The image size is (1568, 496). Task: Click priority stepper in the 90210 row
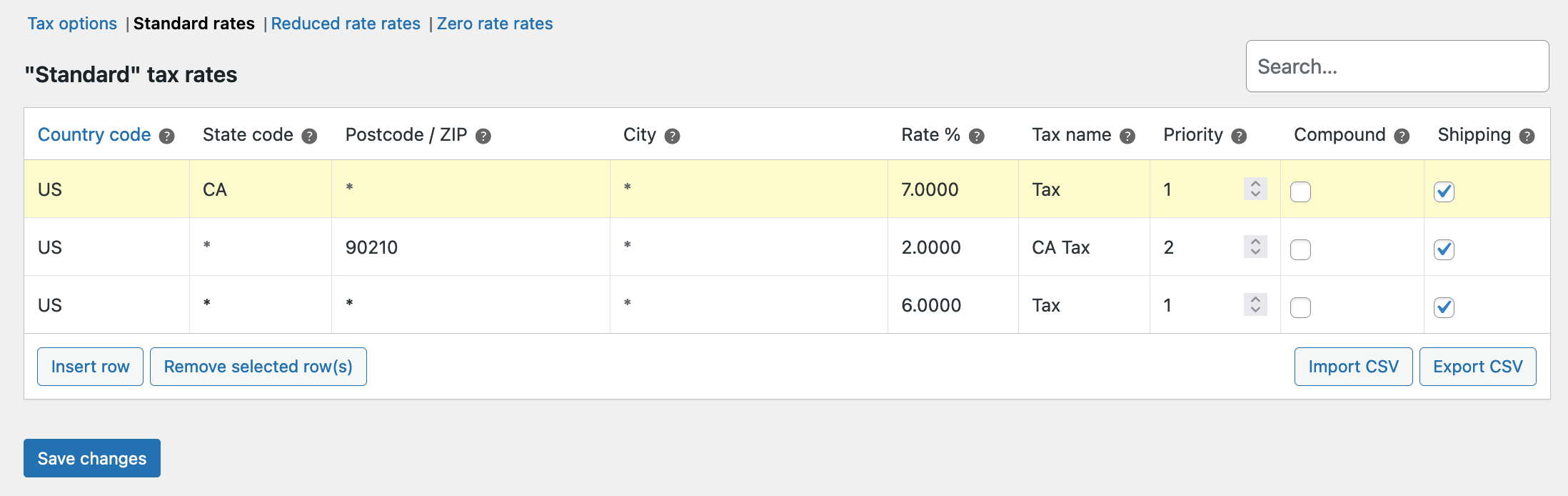(1255, 247)
